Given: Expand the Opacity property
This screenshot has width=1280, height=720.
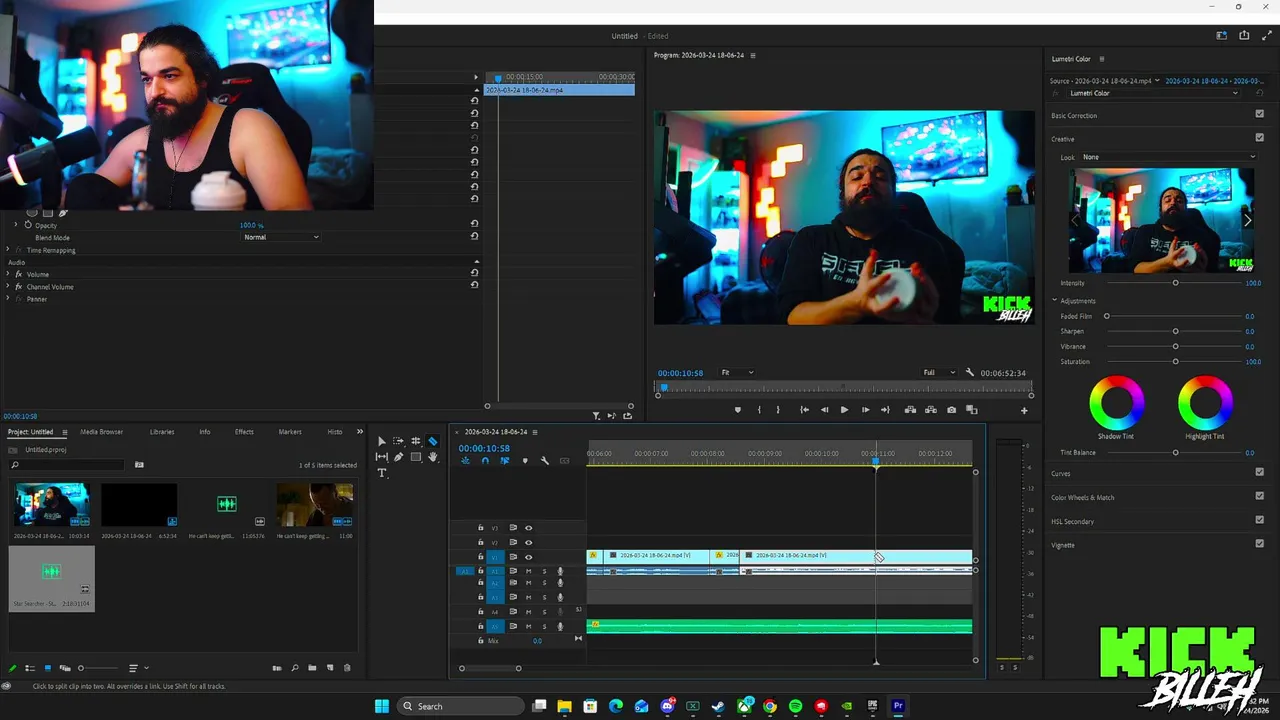Looking at the screenshot, I should (x=16, y=225).
